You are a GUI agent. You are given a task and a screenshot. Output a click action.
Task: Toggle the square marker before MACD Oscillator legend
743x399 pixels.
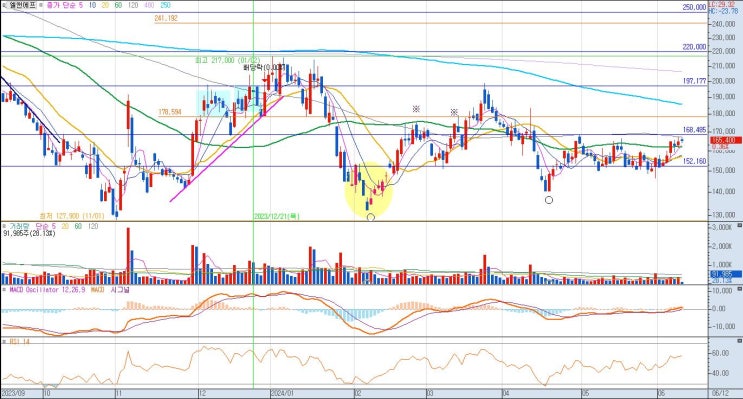(x=4, y=290)
